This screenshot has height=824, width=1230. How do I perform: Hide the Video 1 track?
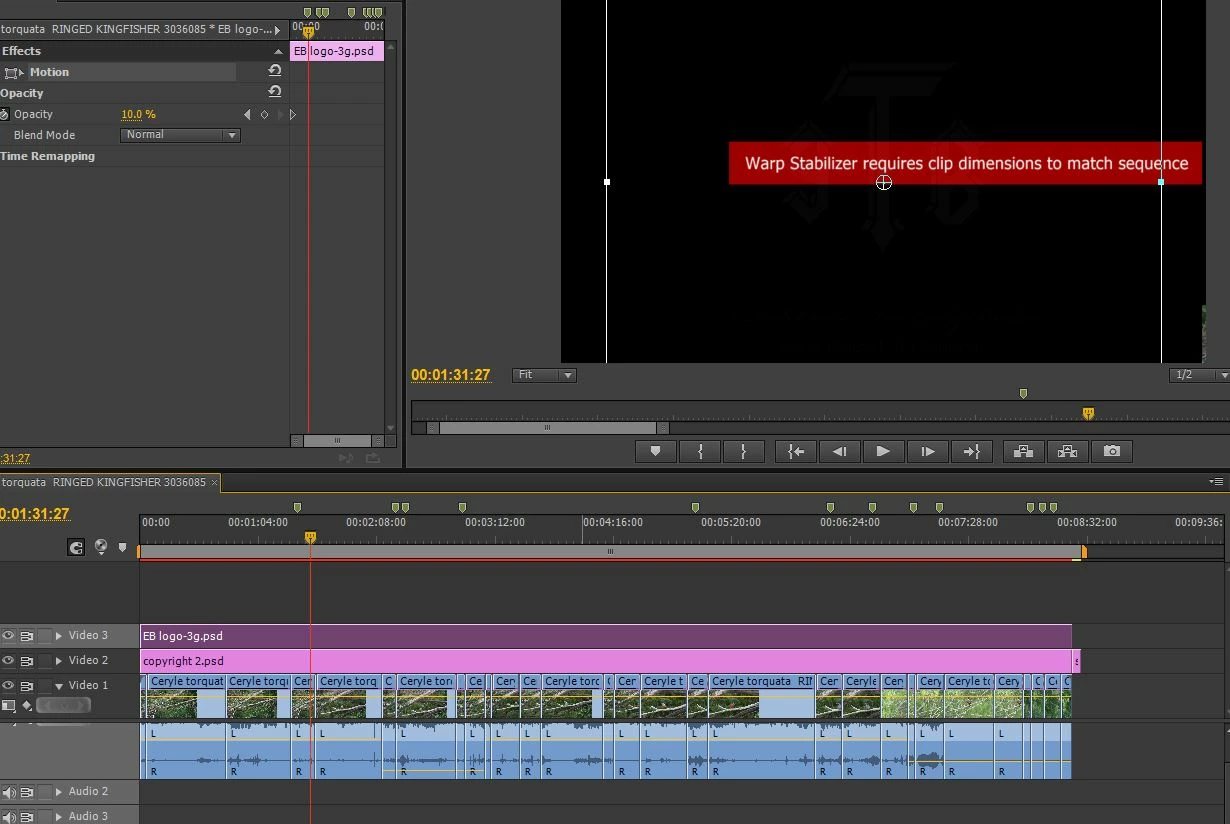coord(8,686)
